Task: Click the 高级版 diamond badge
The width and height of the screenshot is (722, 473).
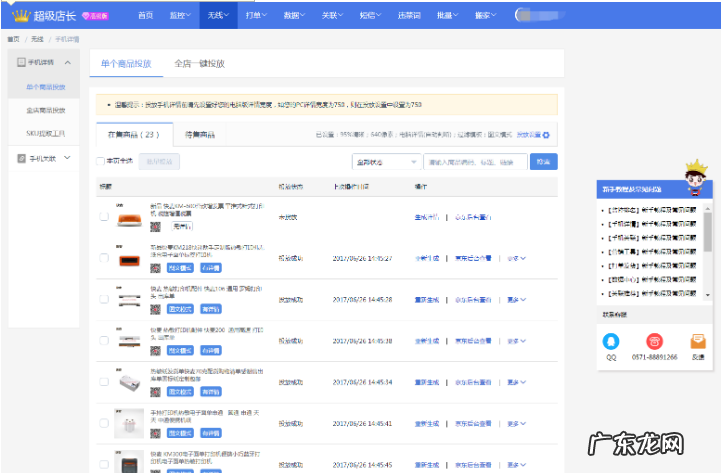Action: (x=95, y=16)
